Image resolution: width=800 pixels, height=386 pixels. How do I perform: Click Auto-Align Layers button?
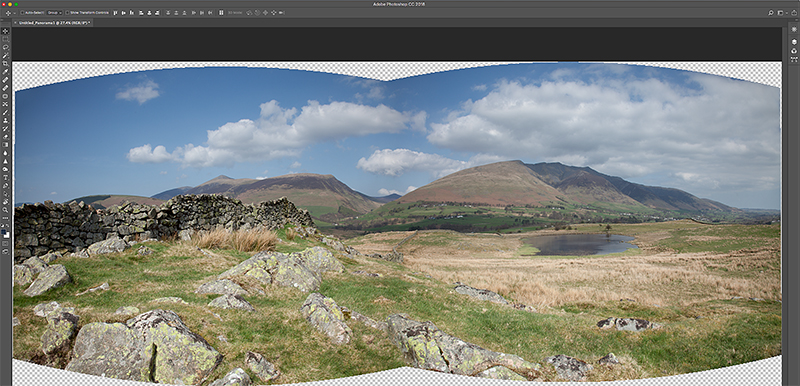221,12
